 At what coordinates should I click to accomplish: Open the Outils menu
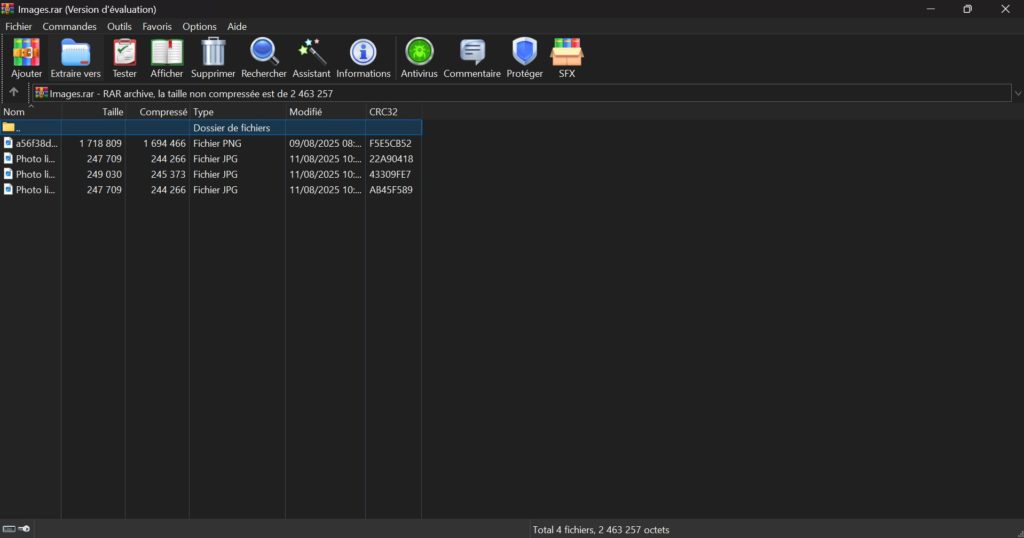(x=120, y=27)
